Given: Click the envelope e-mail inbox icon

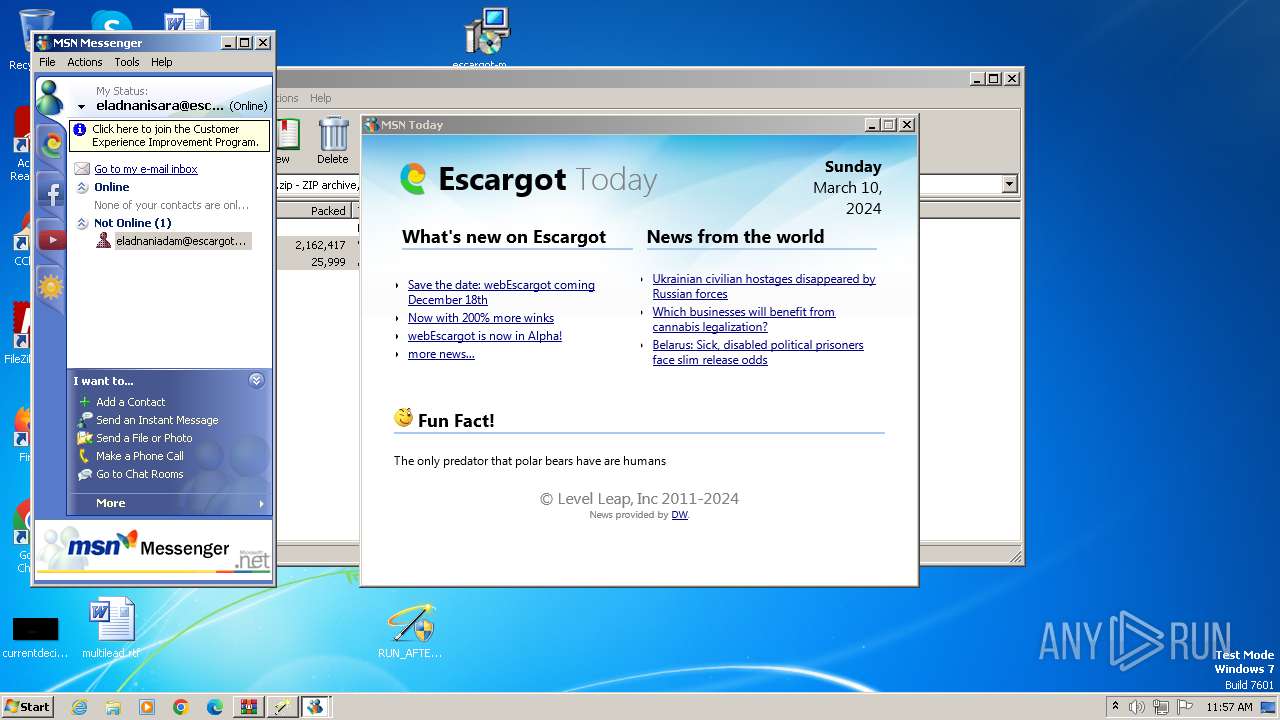Looking at the screenshot, I should 82,169.
